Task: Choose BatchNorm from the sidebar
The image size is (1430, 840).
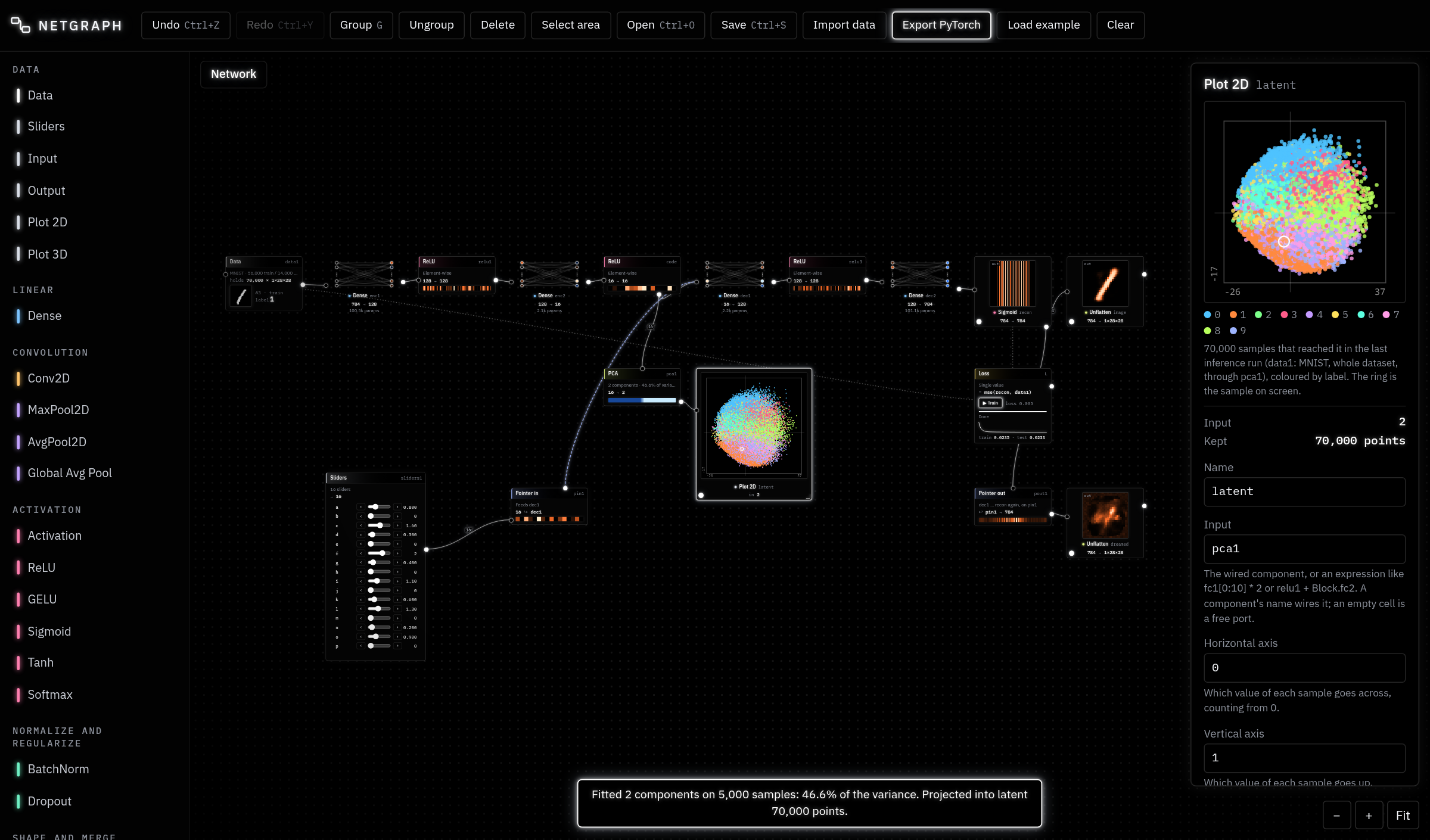Action: pyautogui.click(x=95, y=769)
